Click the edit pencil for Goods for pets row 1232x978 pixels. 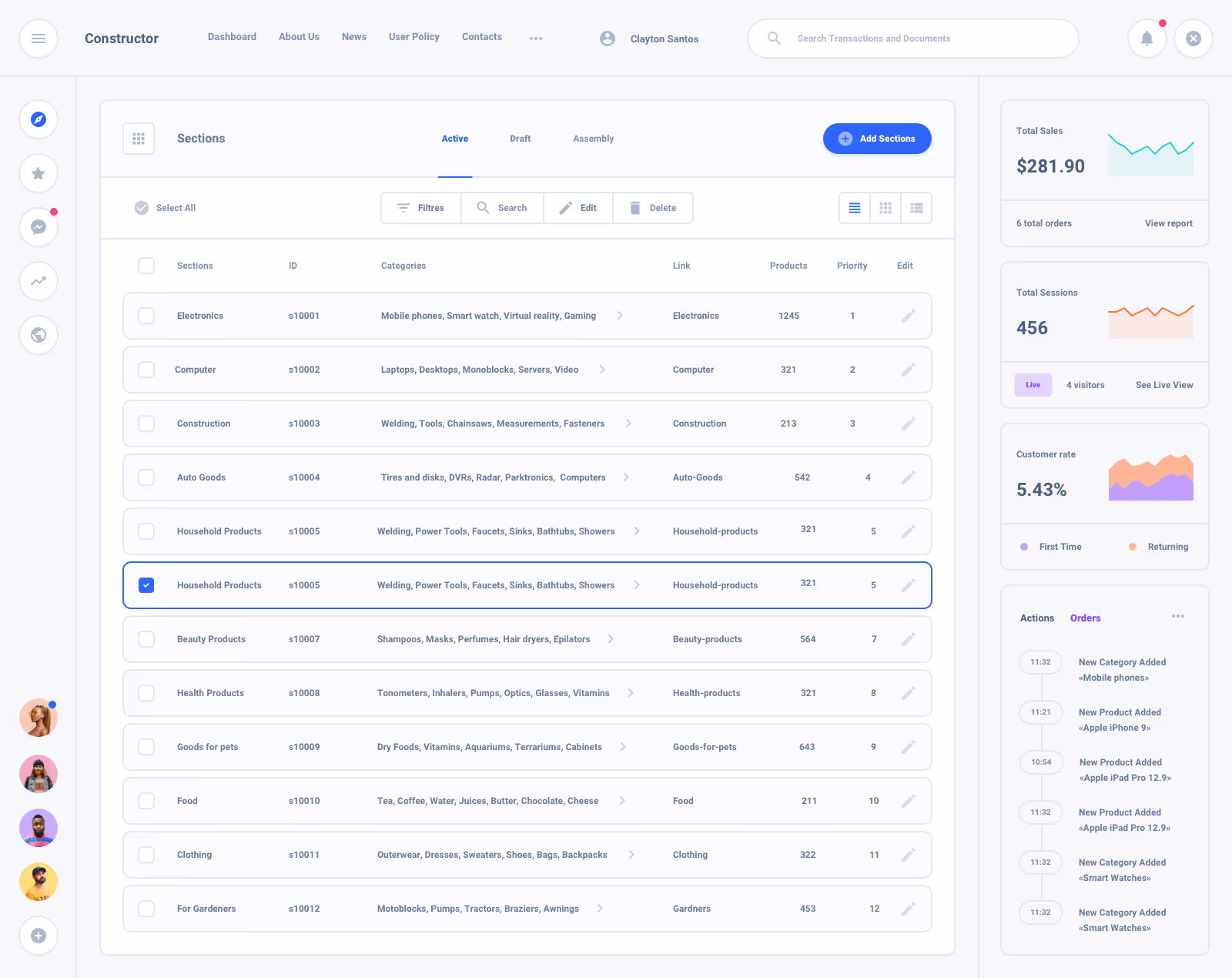(x=909, y=747)
